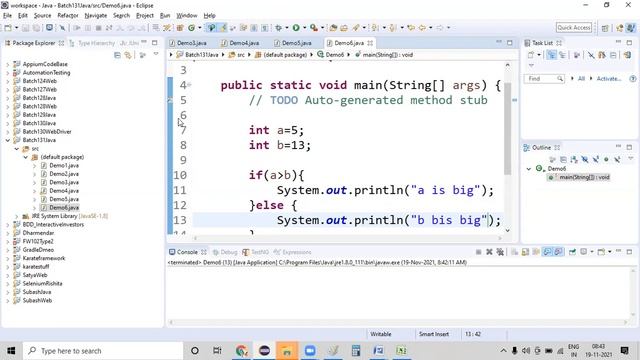This screenshot has width=640, height=360.
Task: Switch to the Debug tab beside Console
Action: (x=225, y=252)
